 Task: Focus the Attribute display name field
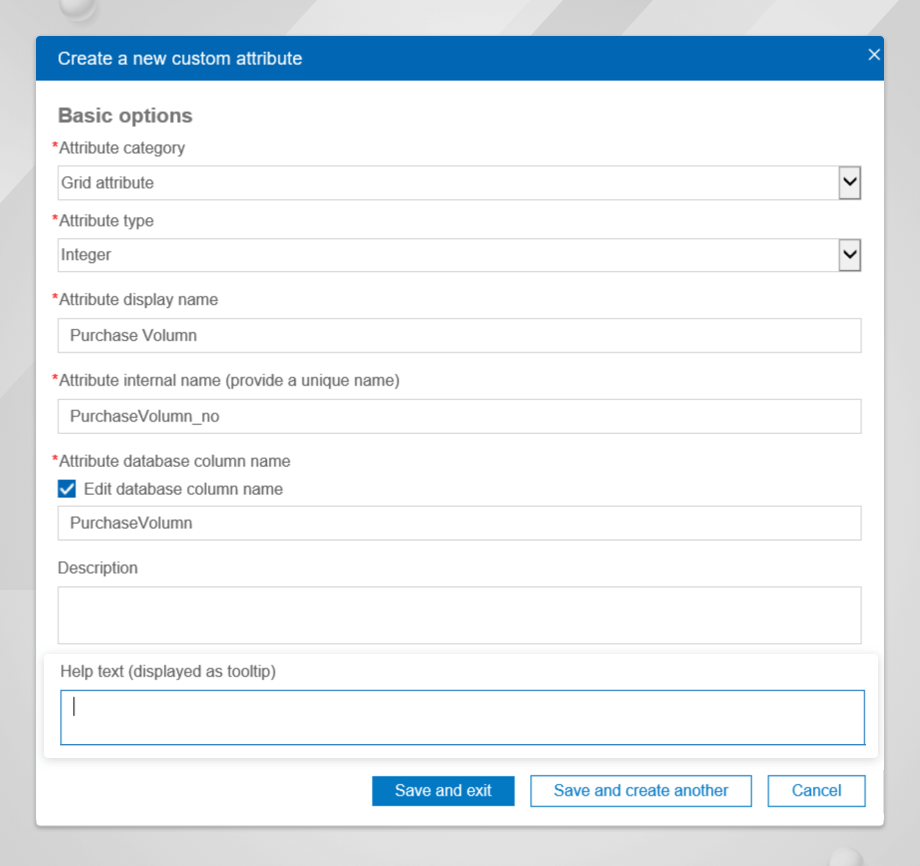click(459, 336)
